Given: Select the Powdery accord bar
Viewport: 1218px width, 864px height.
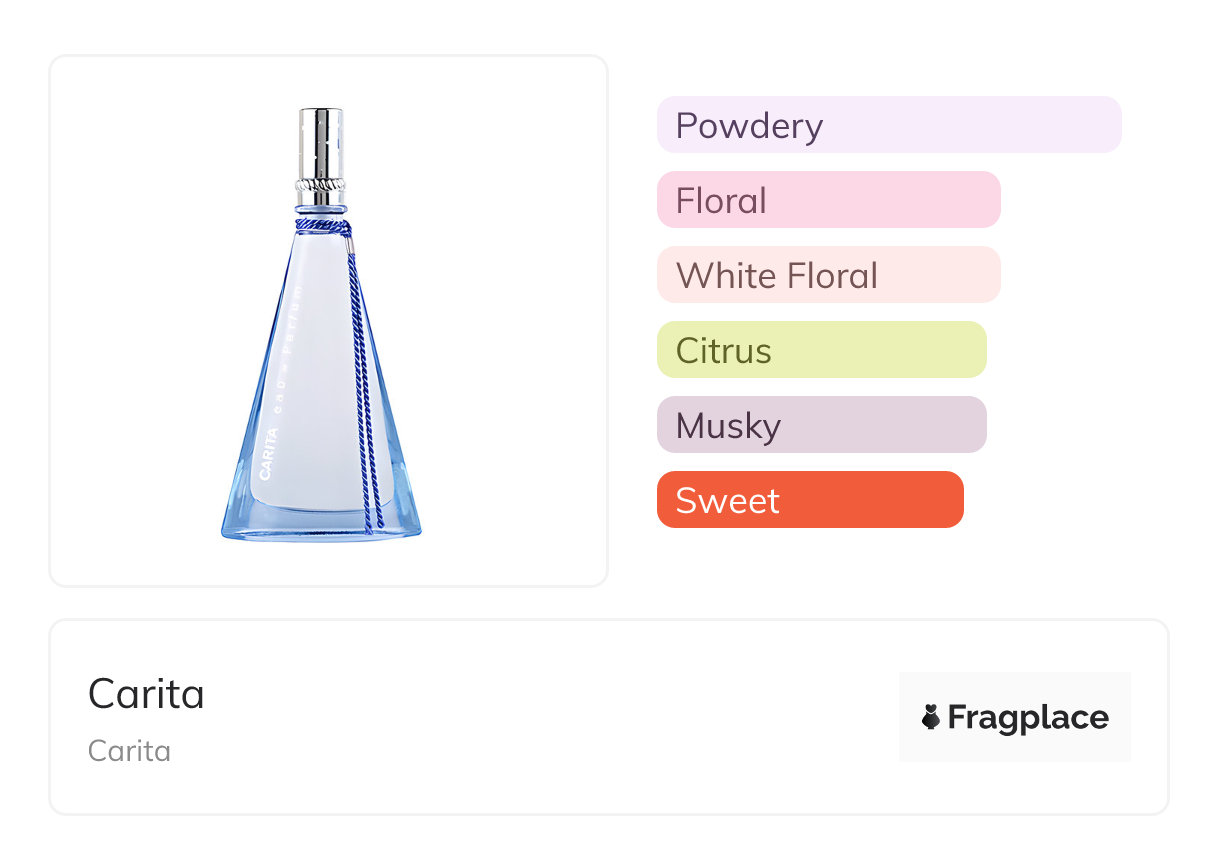Looking at the screenshot, I should (888, 125).
